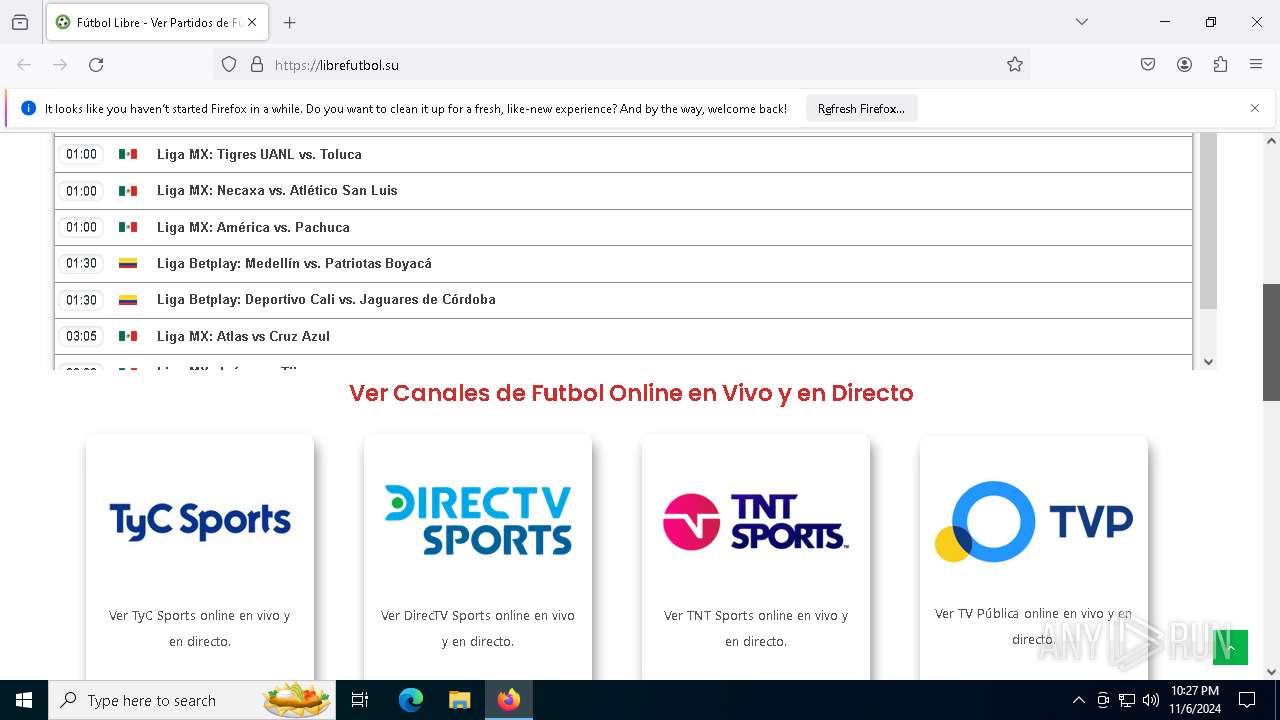Open the volume speaker tray icon
The height and width of the screenshot is (720, 1280).
pyautogui.click(x=1151, y=700)
